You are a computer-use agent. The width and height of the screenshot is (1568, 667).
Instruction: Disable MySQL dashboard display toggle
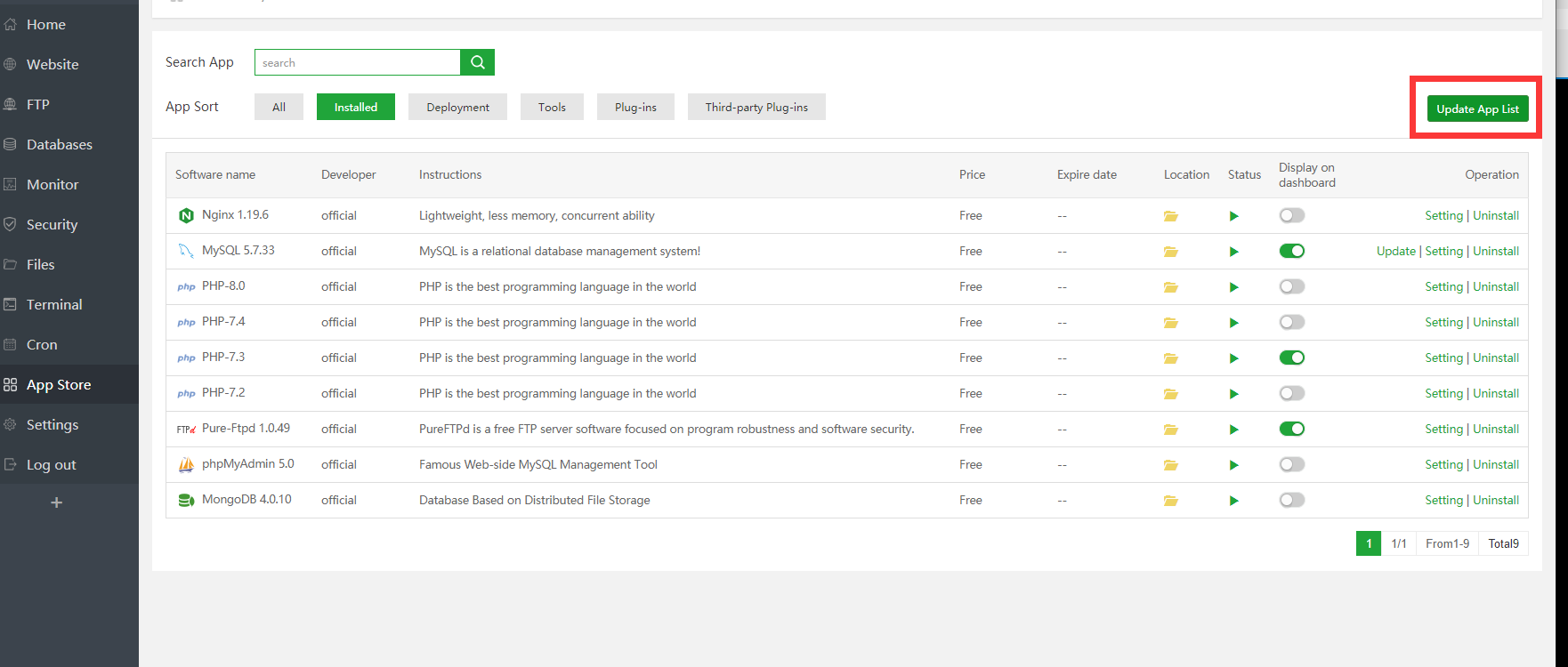[x=1291, y=251]
